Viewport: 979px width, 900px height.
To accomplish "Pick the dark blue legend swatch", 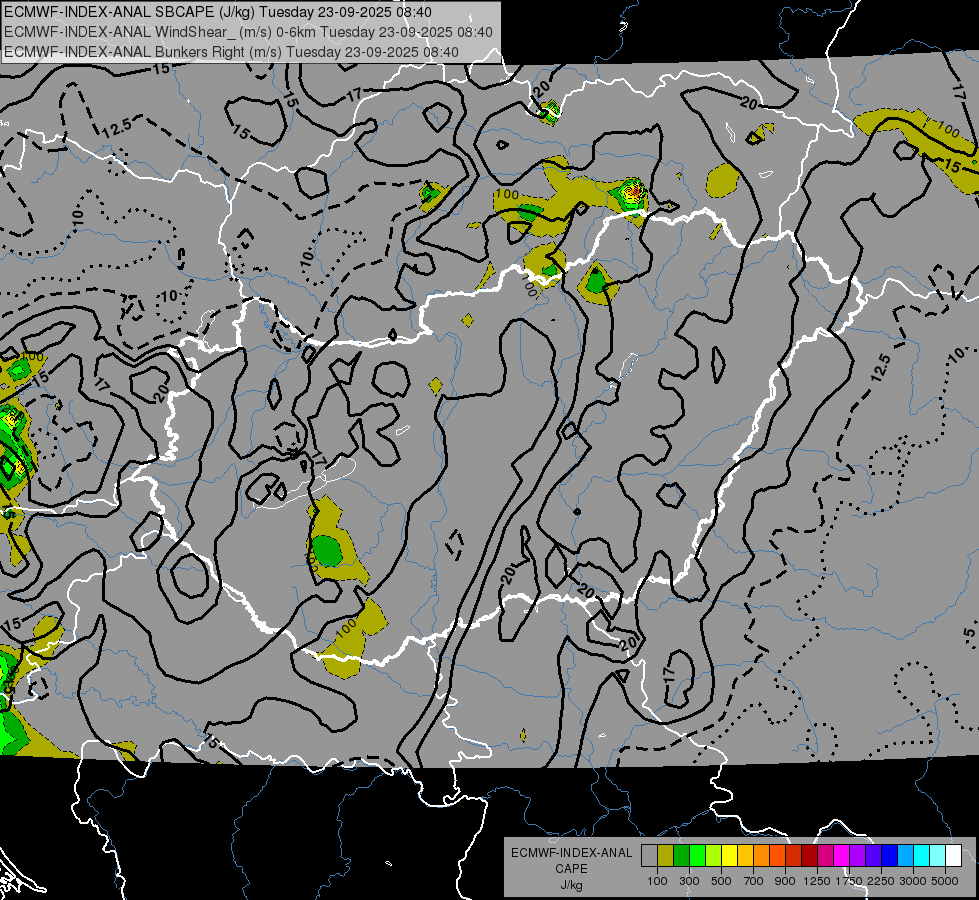I will point(889,856).
